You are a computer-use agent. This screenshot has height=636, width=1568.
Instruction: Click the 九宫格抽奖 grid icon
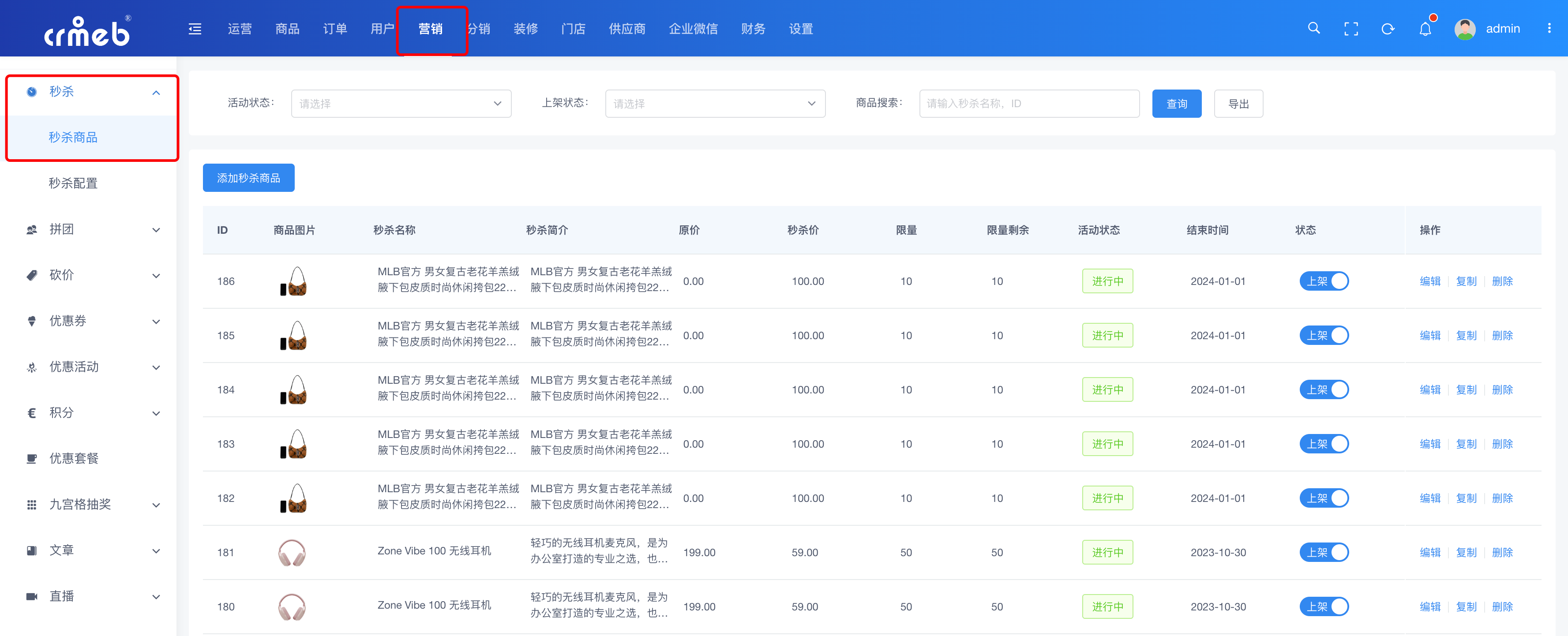tap(32, 505)
